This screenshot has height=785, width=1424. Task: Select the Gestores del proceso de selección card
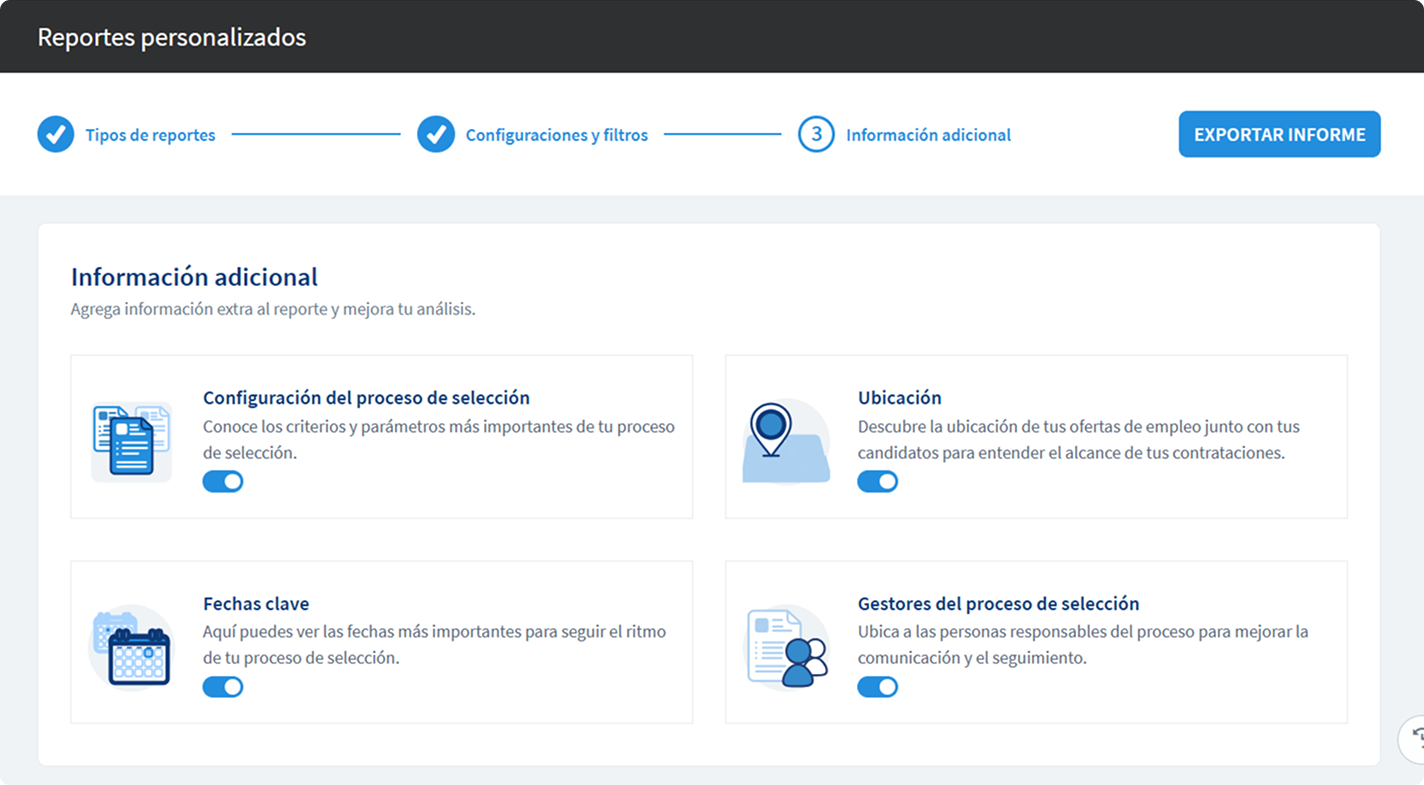[999, 603]
